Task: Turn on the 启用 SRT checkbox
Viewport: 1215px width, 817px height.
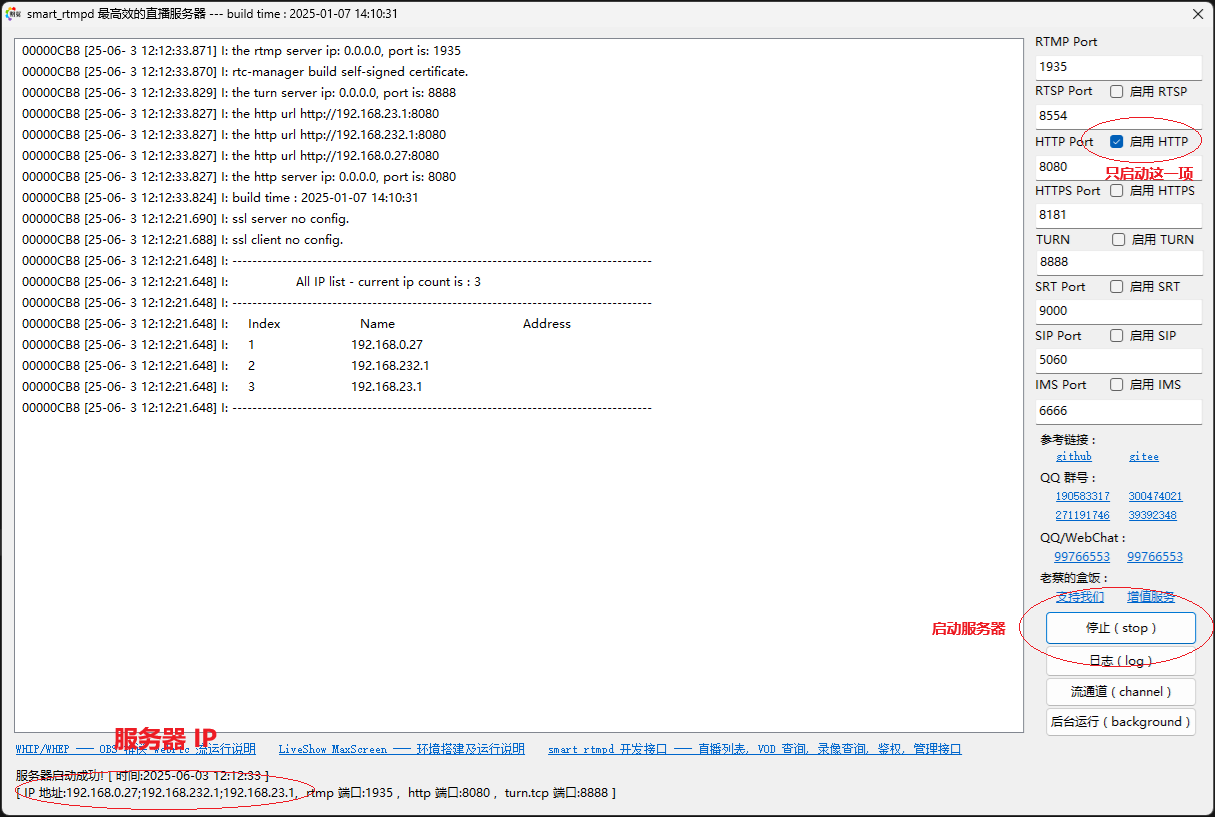Action: (1116, 286)
